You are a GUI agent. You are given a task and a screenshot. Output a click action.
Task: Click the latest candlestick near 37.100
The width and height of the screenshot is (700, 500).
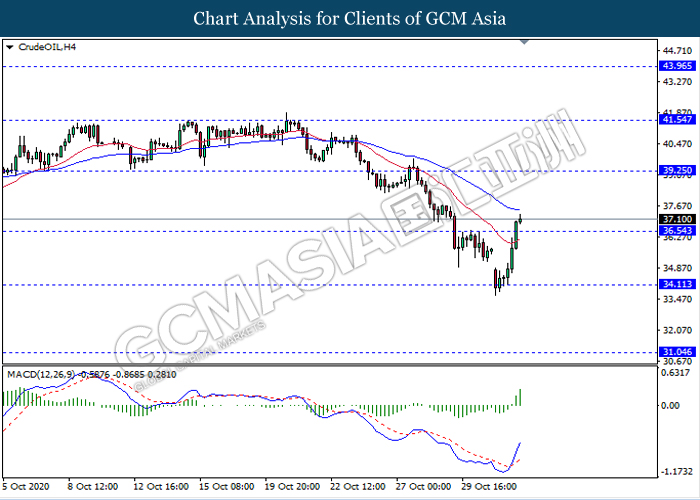point(520,218)
